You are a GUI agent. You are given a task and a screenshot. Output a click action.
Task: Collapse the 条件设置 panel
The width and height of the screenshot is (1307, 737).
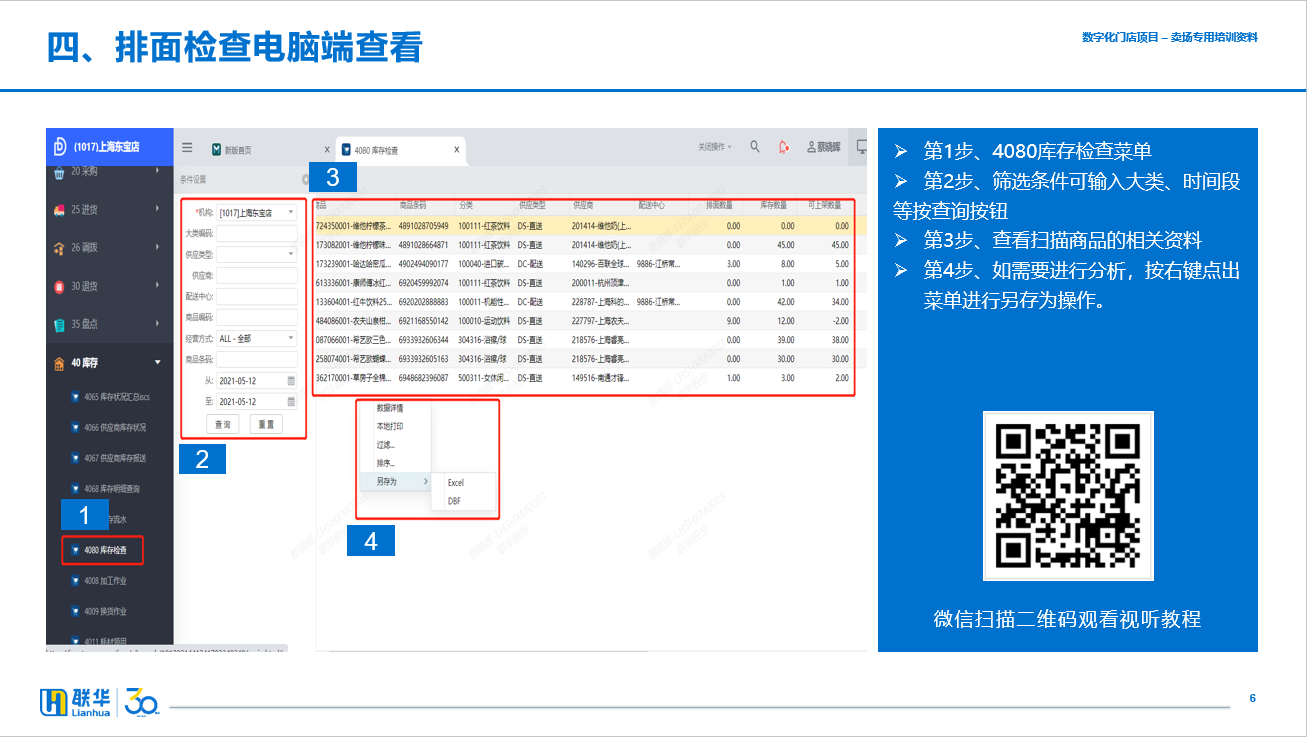point(306,180)
